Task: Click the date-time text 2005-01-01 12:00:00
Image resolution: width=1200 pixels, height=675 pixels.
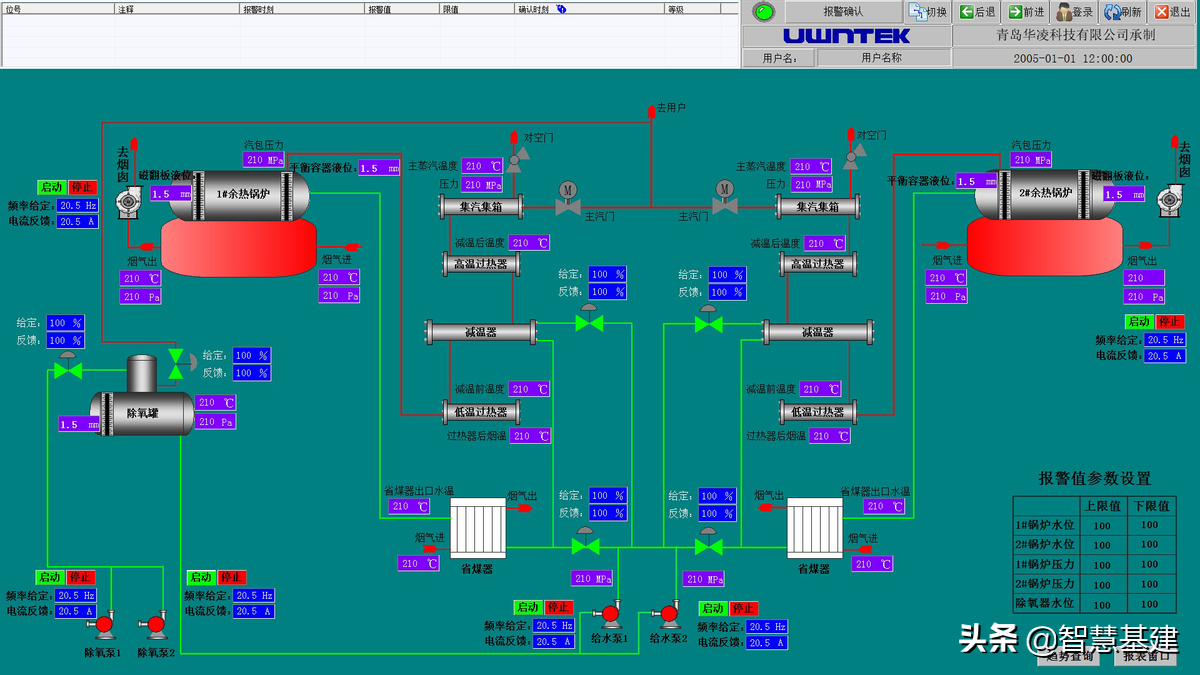Action: (1073, 58)
